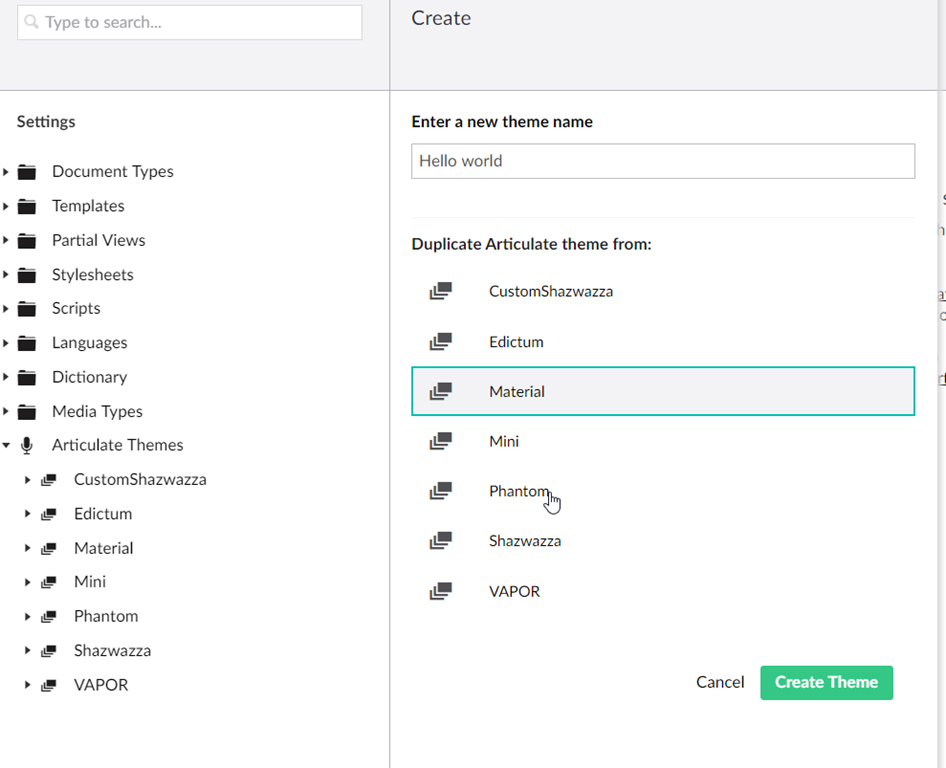Click the CustomShazwazza icon in the duplicate list
This screenshot has width=946, height=768.
[440, 291]
